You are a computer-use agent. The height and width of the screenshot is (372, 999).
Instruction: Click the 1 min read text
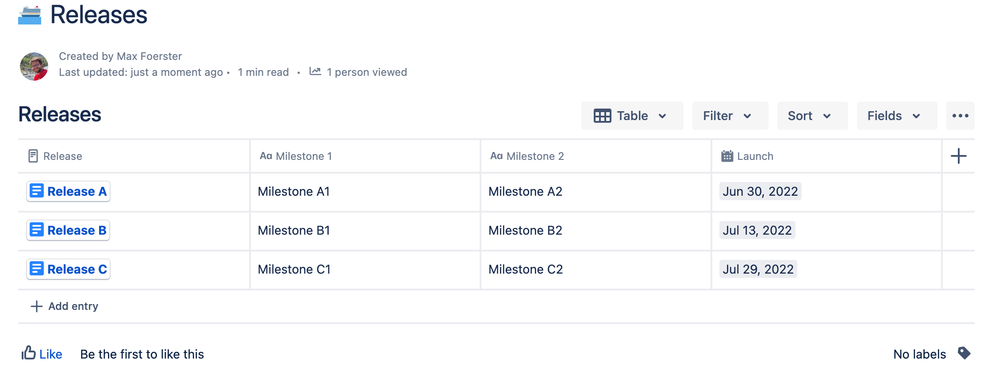(x=263, y=72)
